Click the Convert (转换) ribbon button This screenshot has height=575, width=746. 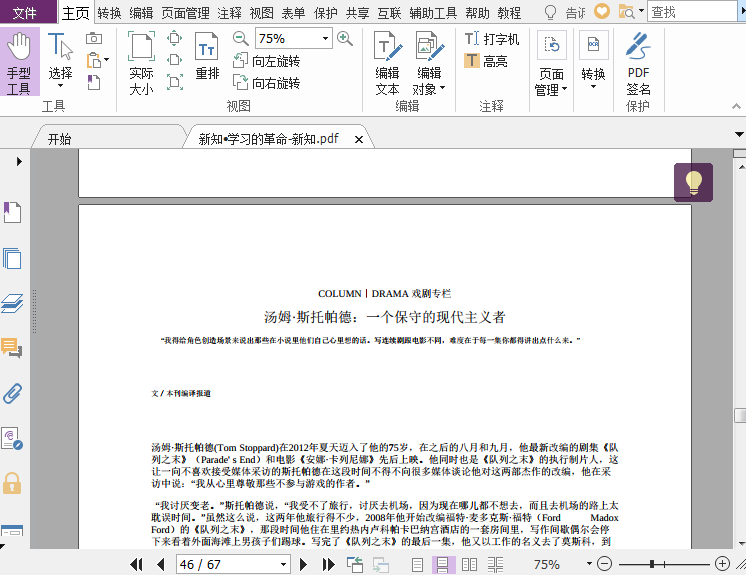click(x=593, y=60)
